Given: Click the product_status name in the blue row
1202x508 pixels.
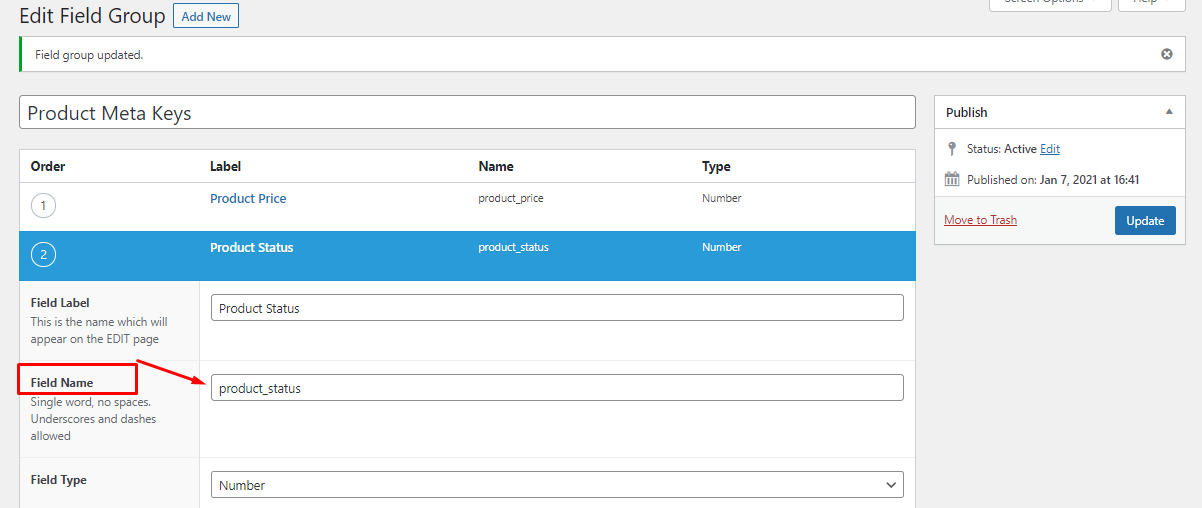Looking at the screenshot, I should click(513, 247).
